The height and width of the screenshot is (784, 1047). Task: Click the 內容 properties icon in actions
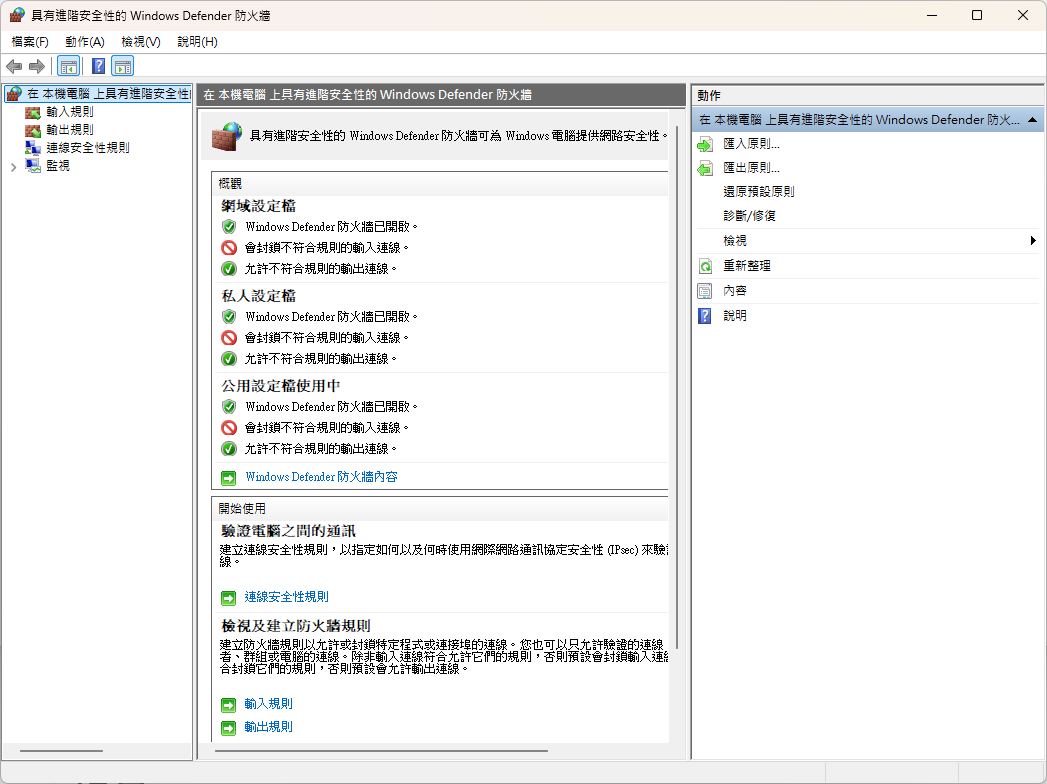pos(705,291)
